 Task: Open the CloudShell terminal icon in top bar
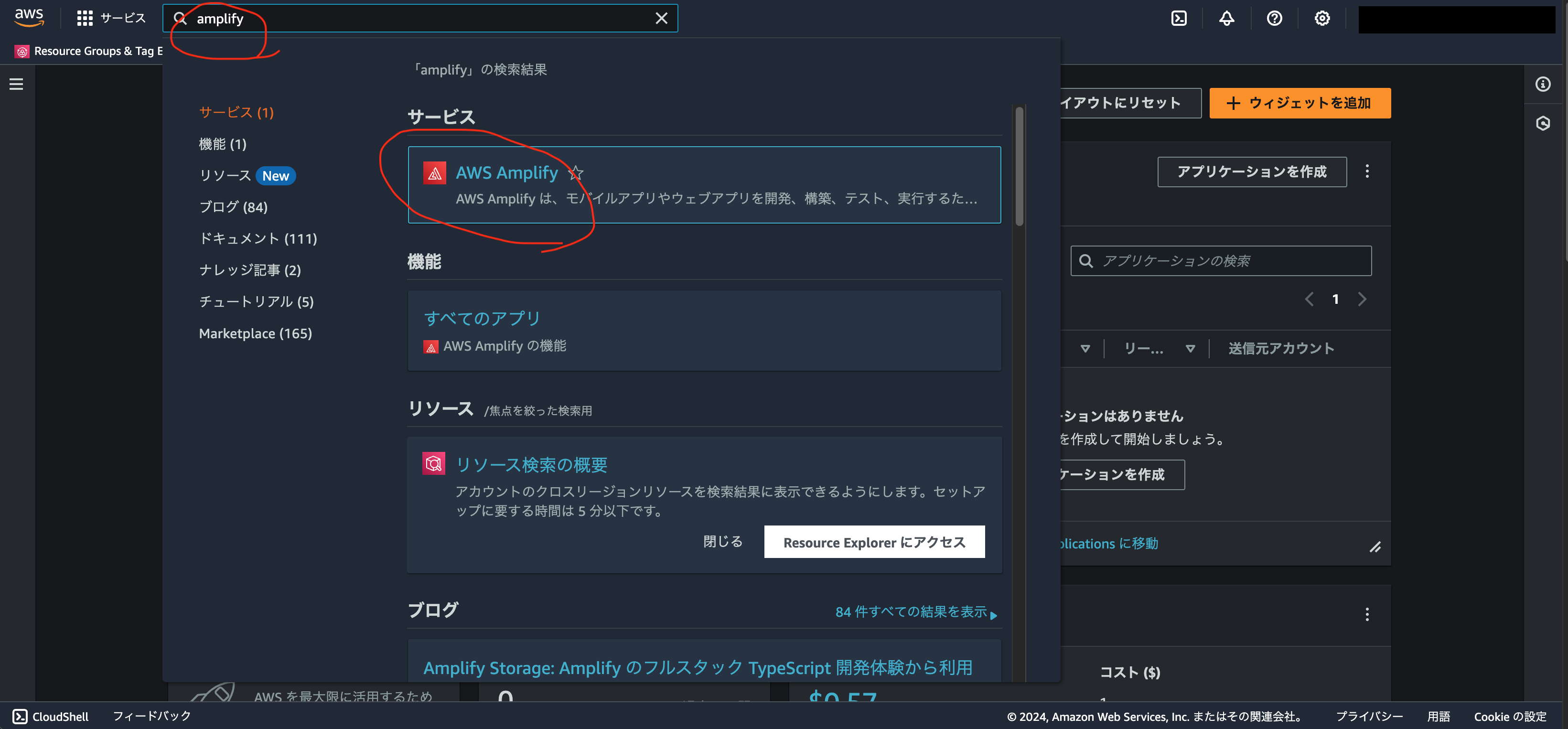1179,18
